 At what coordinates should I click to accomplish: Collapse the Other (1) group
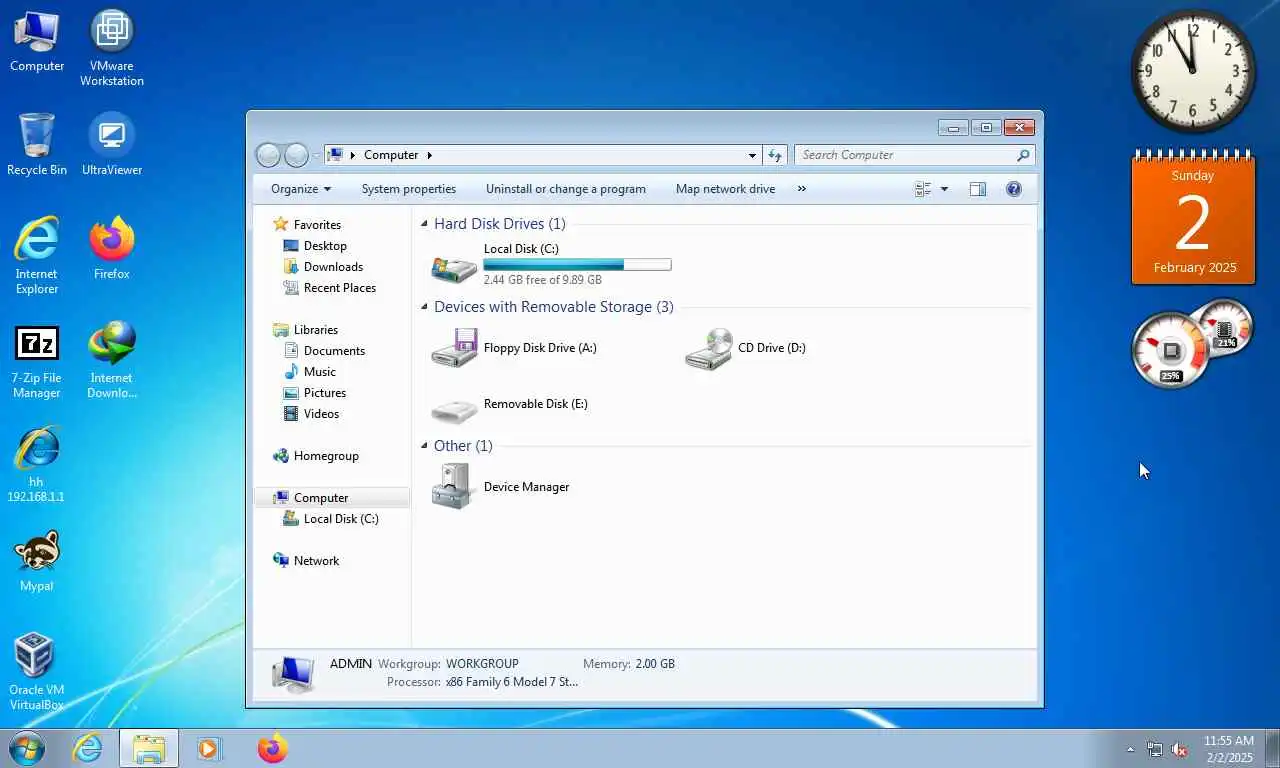[425, 447]
